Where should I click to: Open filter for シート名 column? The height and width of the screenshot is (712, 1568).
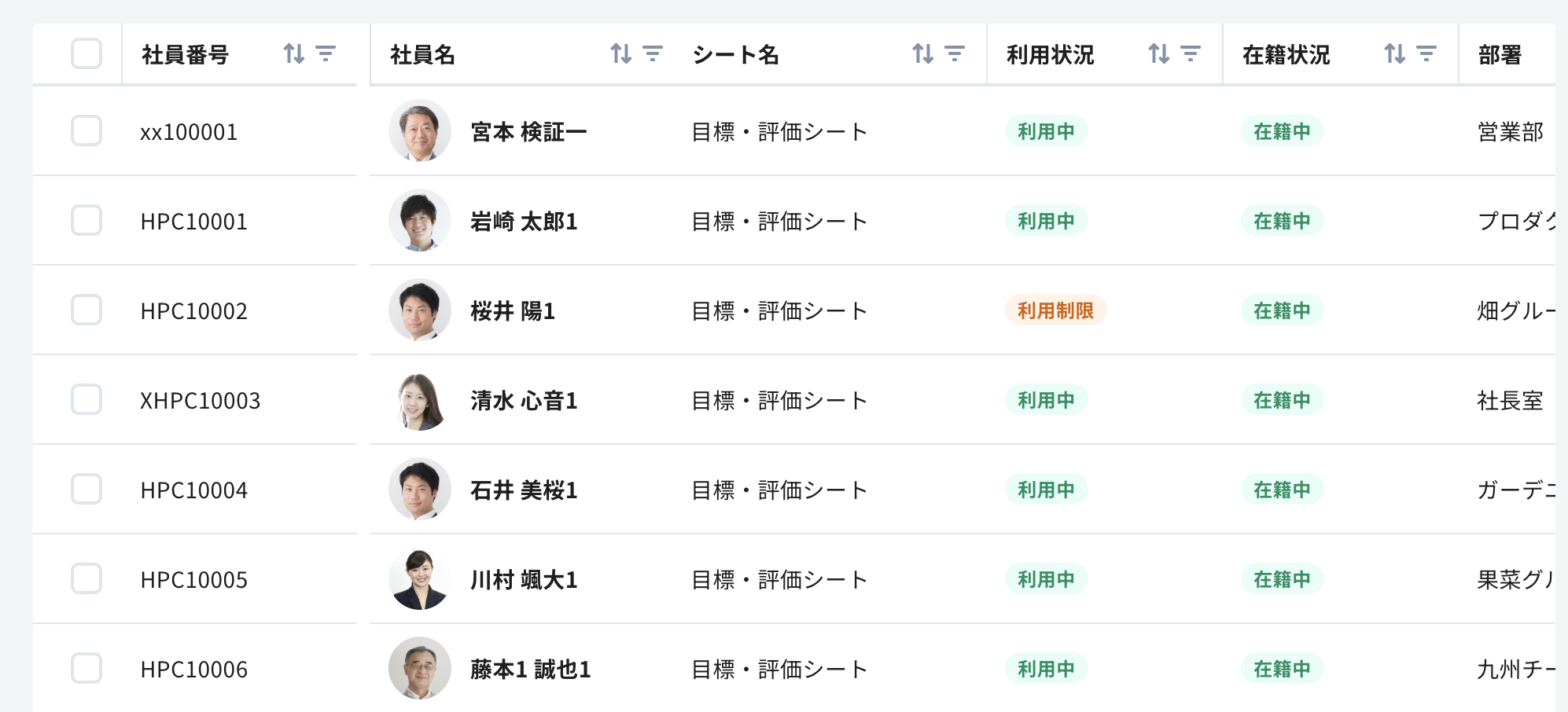tap(955, 53)
